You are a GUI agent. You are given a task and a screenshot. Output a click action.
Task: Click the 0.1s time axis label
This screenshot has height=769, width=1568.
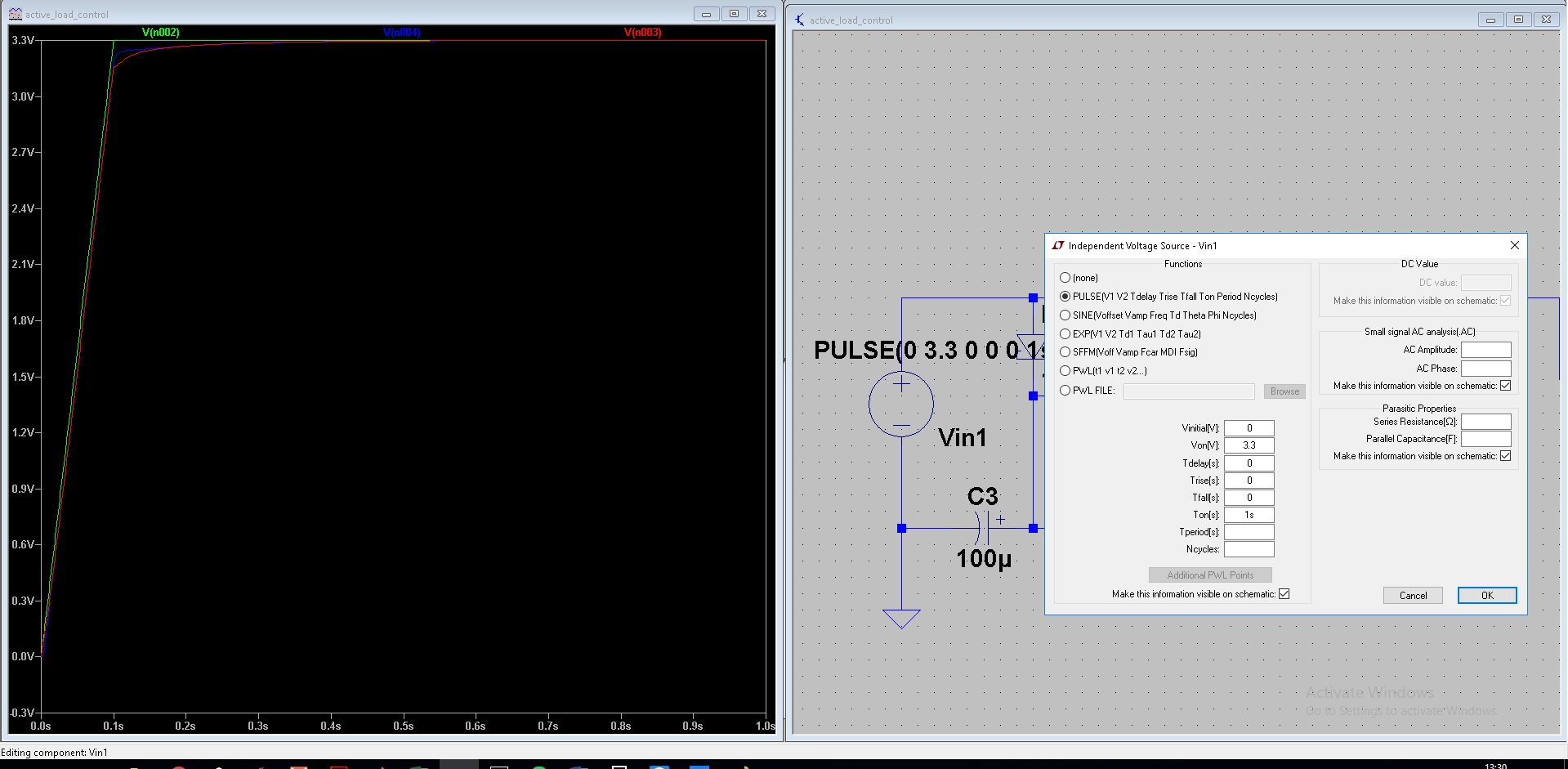point(114,726)
